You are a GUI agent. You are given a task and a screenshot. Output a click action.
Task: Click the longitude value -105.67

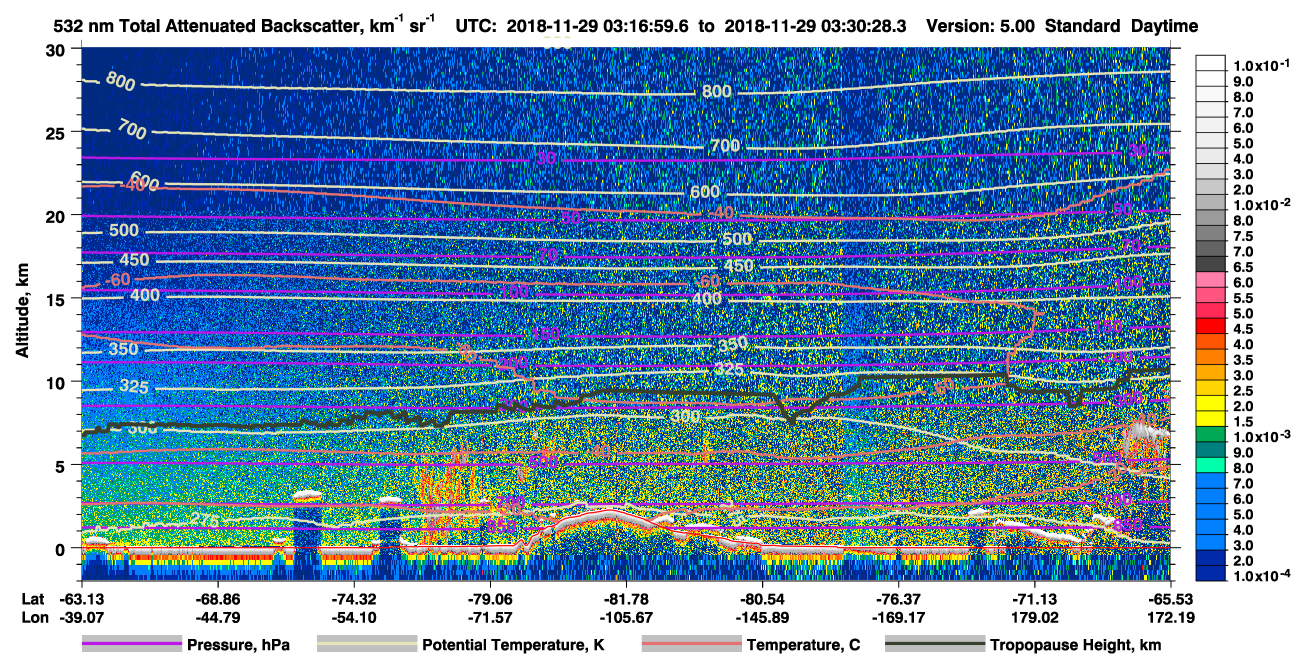(x=627, y=616)
